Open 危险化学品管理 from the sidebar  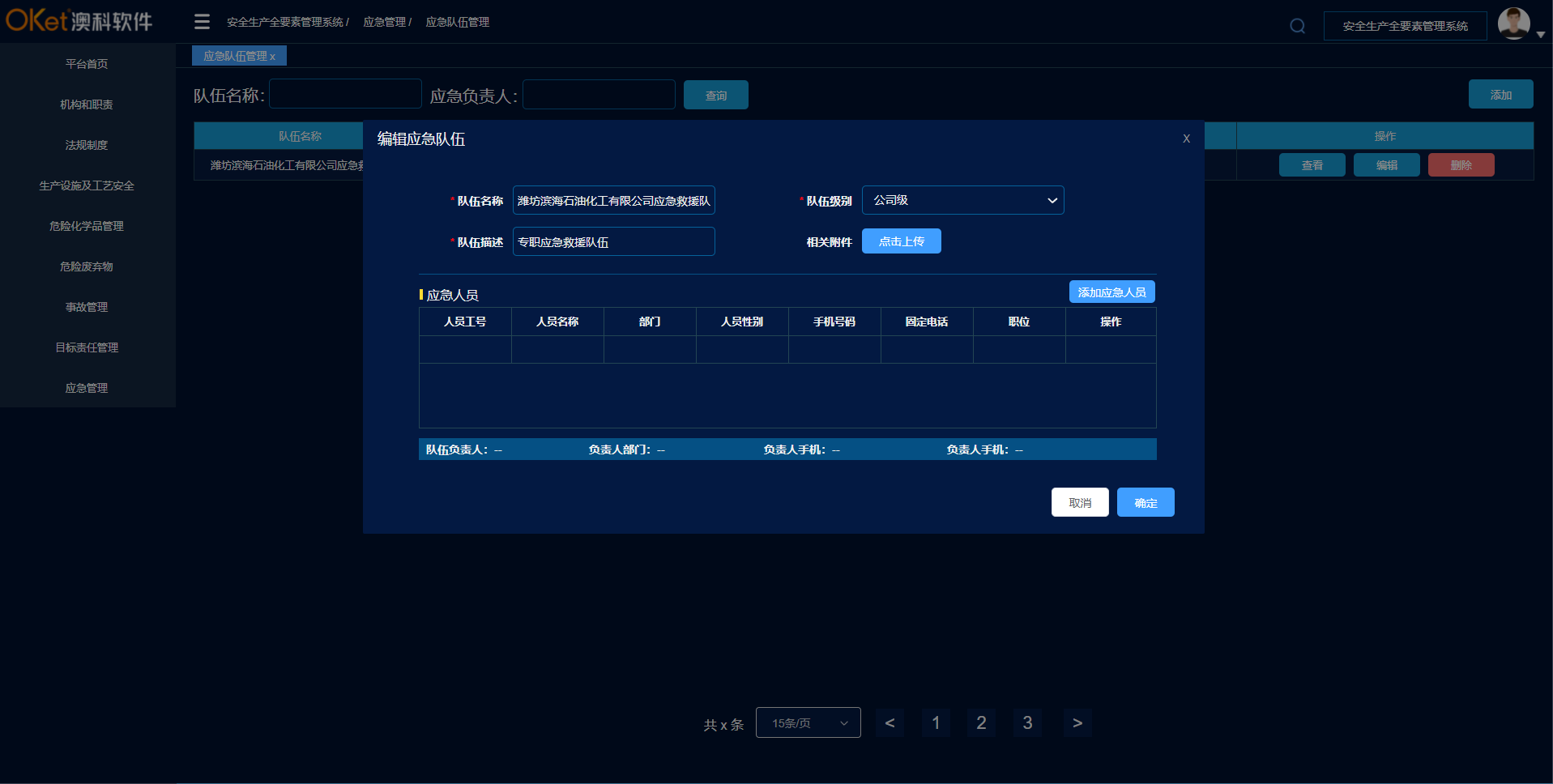(x=86, y=225)
